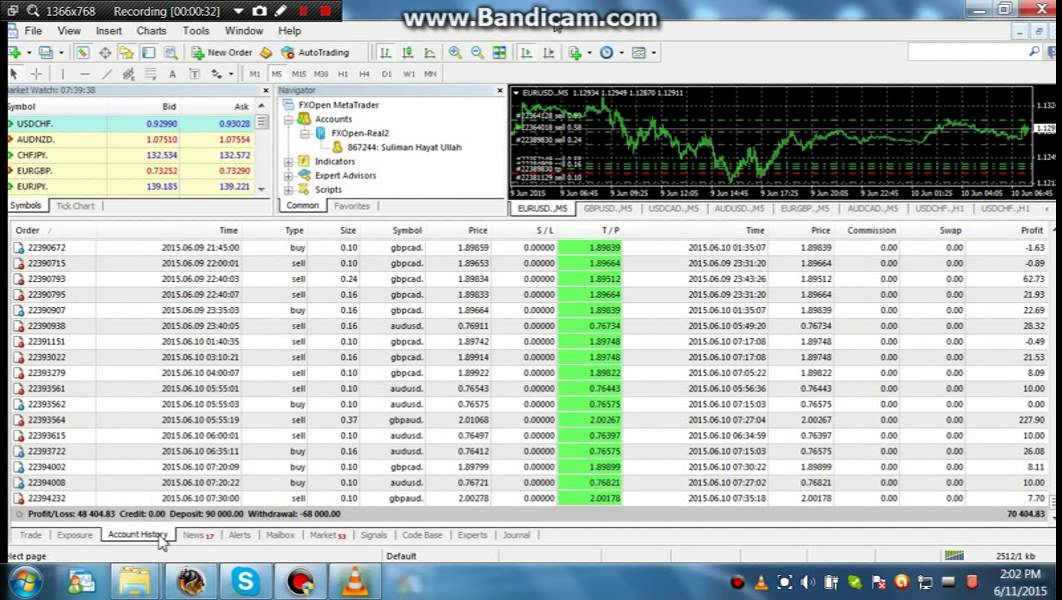Toggle chart shift

tap(548, 52)
